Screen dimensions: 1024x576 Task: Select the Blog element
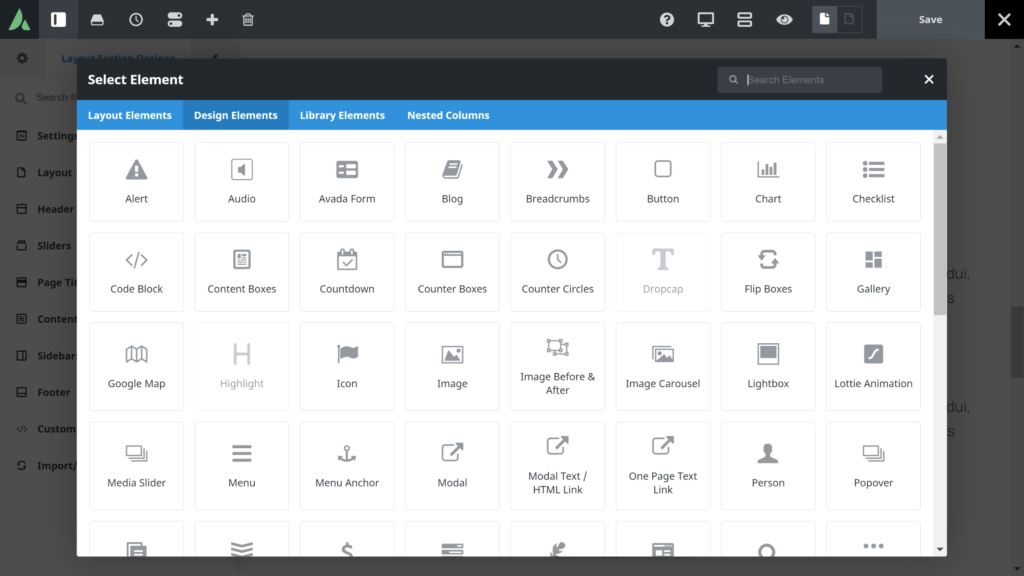452,182
